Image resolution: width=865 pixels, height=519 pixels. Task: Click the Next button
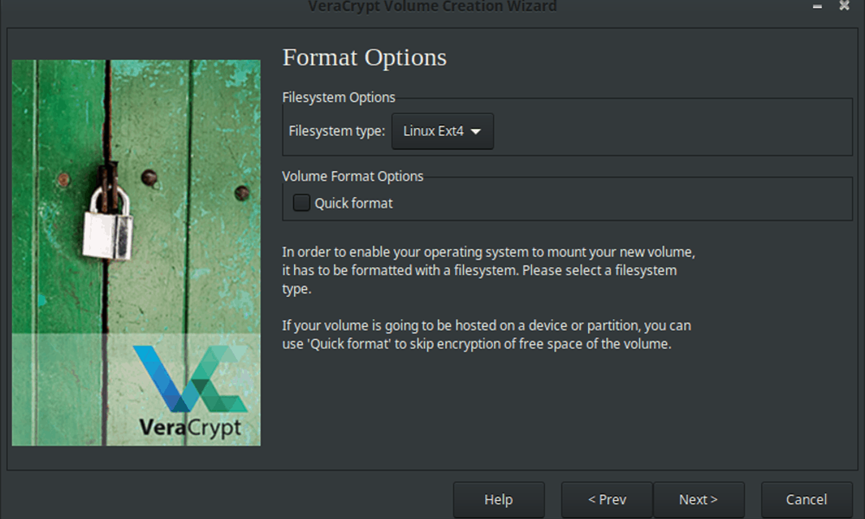coord(698,500)
